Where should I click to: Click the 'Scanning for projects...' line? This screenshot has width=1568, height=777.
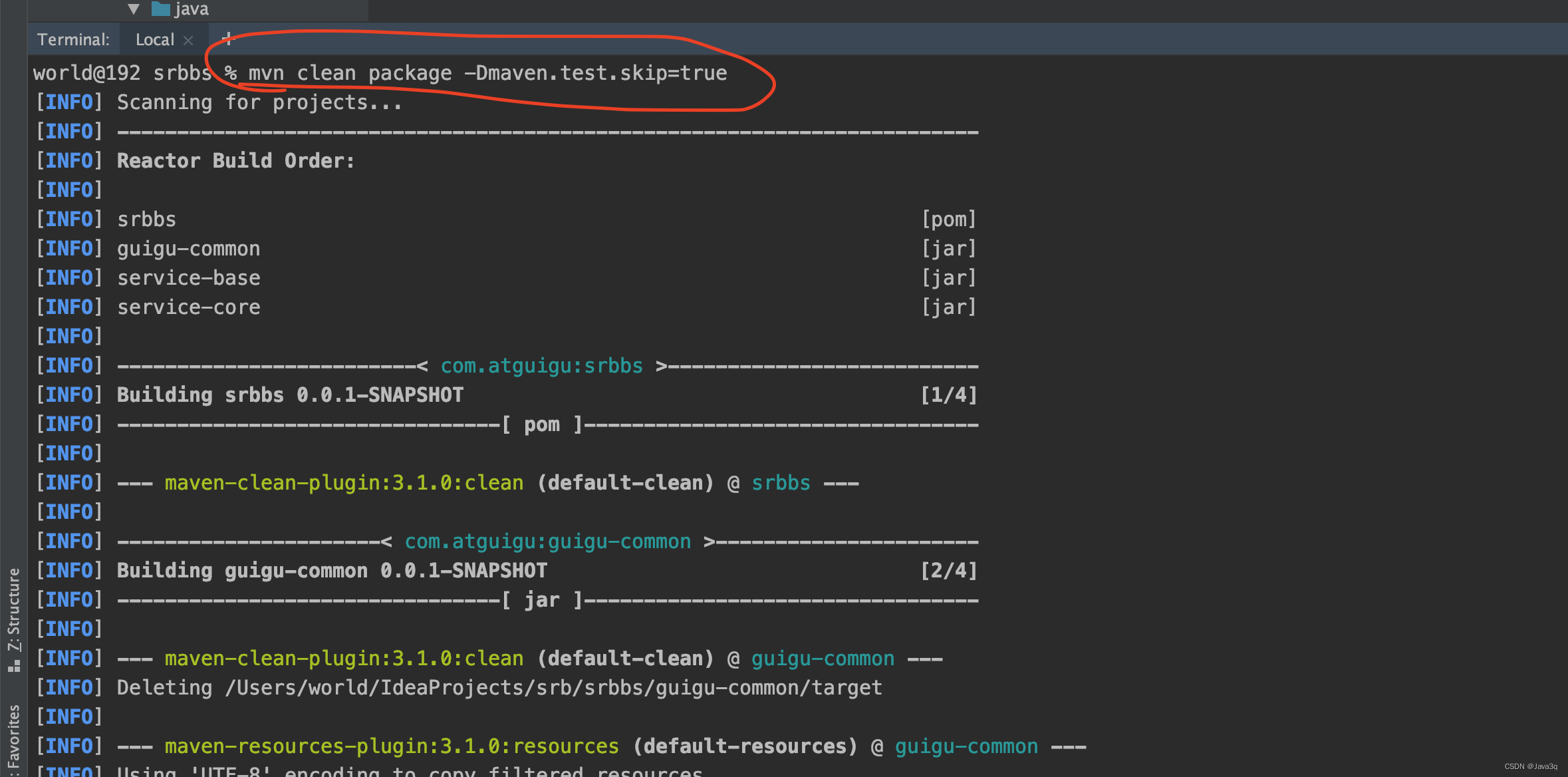[259, 102]
